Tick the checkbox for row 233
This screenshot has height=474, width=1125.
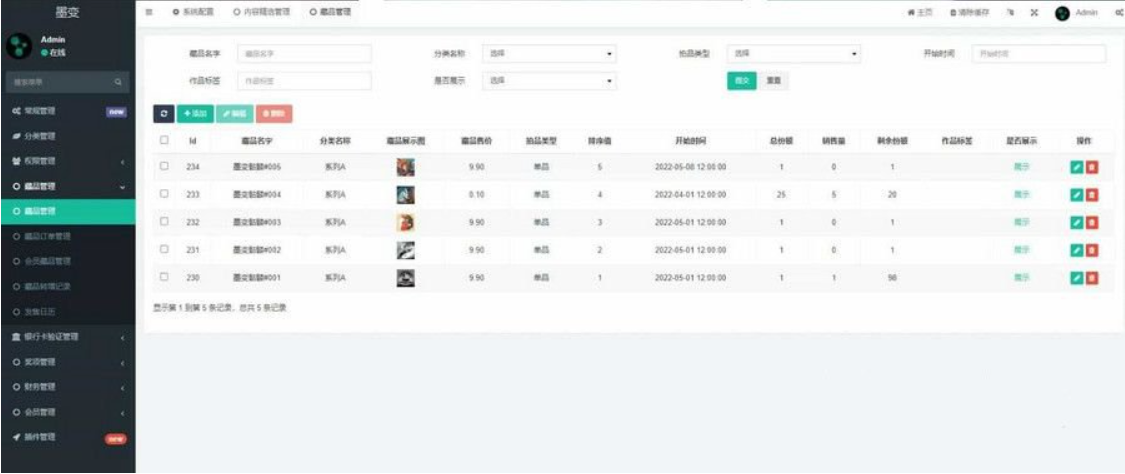pyautogui.click(x=164, y=194)
